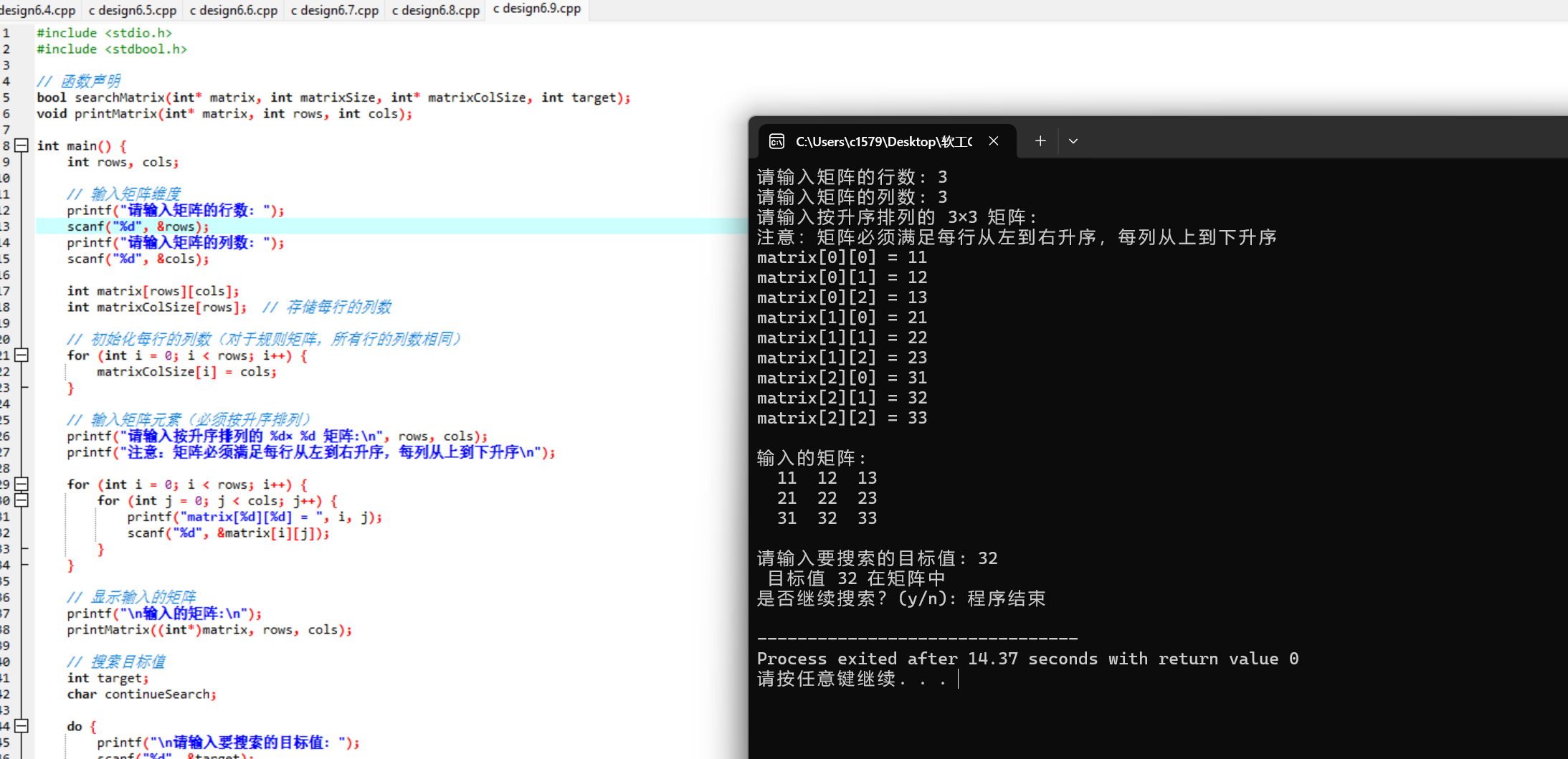The image size is (1568, 759).
Task: Click terminal line 'matrix[0][0] = 11'
Action: click(842, 257)
